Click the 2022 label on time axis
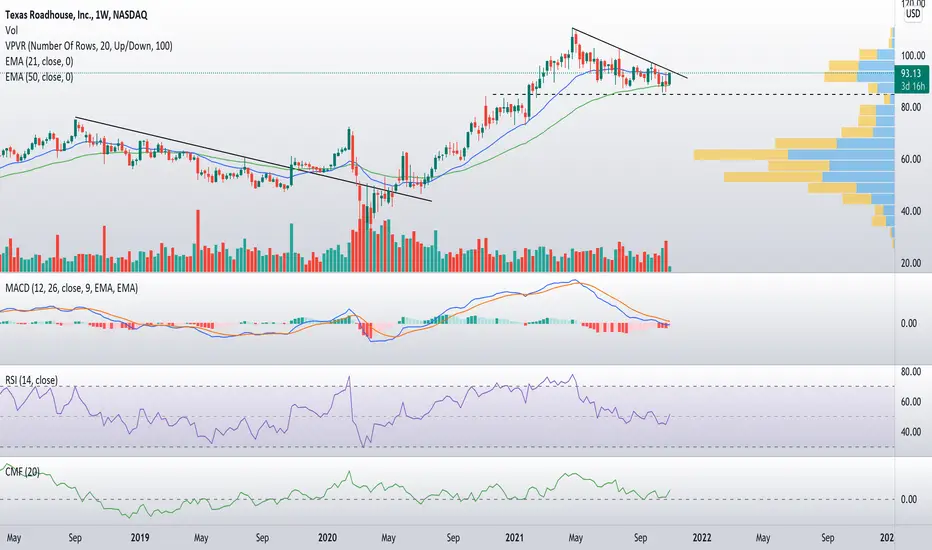 pos(702,538)
